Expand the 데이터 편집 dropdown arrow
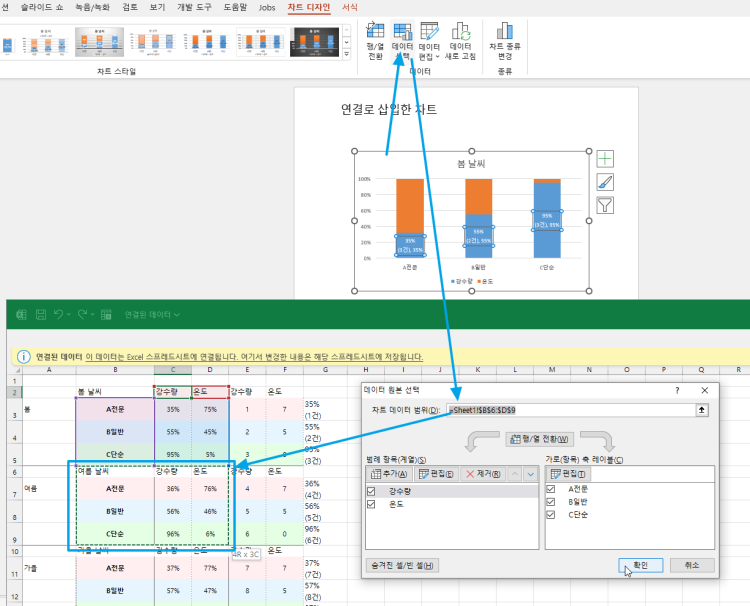The height and width of the screenshot is (606, 750). point(437,56)
